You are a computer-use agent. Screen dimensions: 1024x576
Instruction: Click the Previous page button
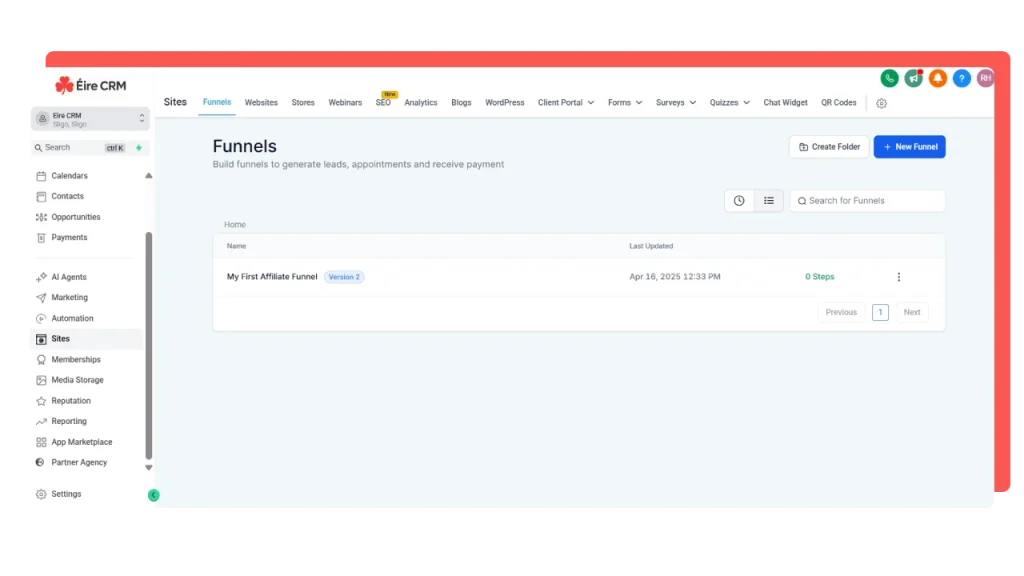[840, 312]
